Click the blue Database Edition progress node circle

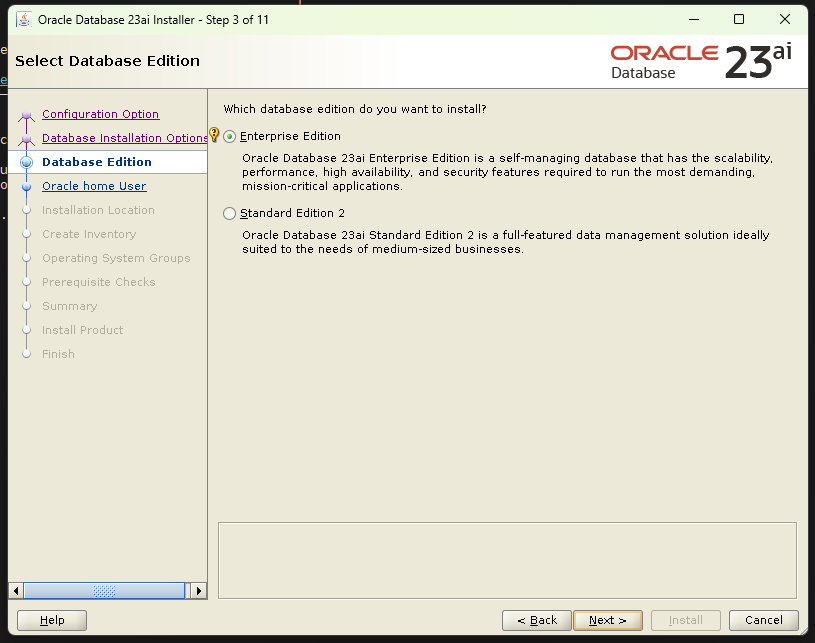[x=26, y=161]
